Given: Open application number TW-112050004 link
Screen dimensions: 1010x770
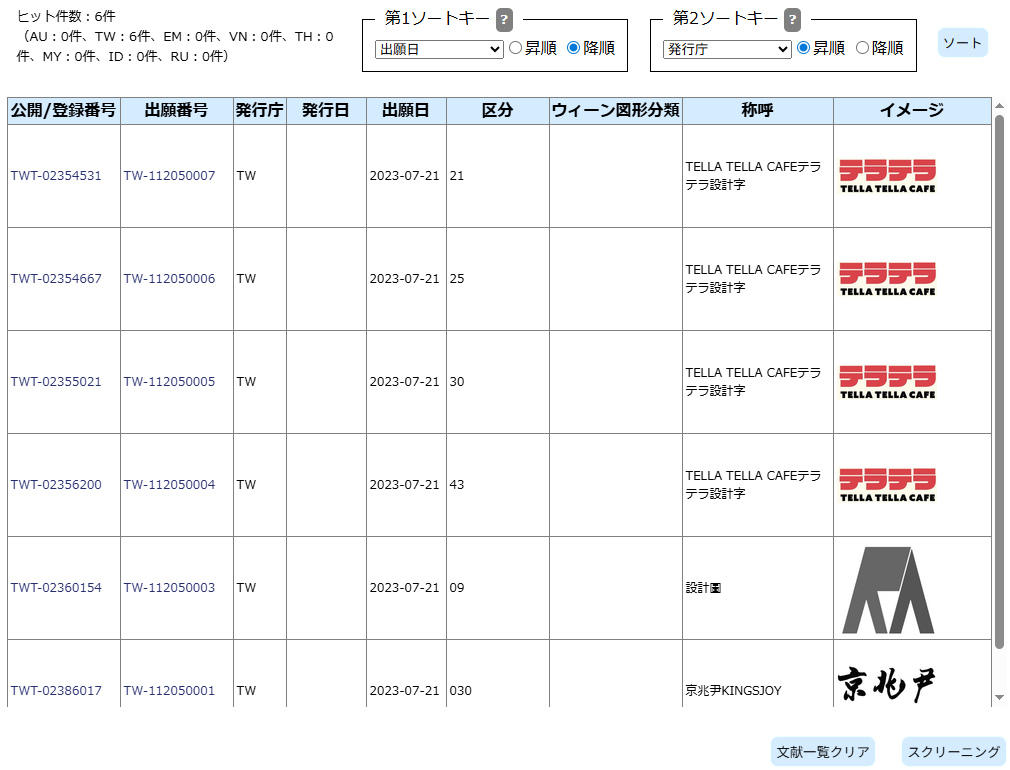Looking at the screenshot, I should point(169,485).
